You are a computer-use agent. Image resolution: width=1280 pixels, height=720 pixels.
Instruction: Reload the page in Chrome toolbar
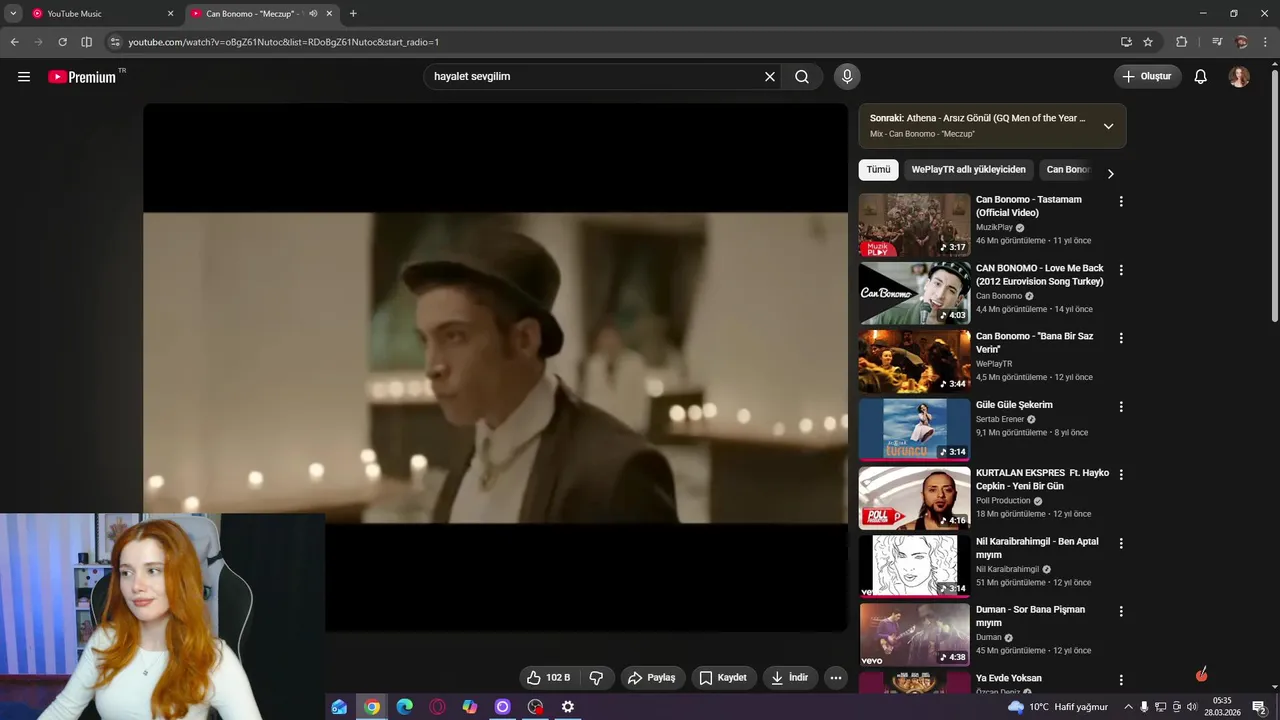[62, 42]
